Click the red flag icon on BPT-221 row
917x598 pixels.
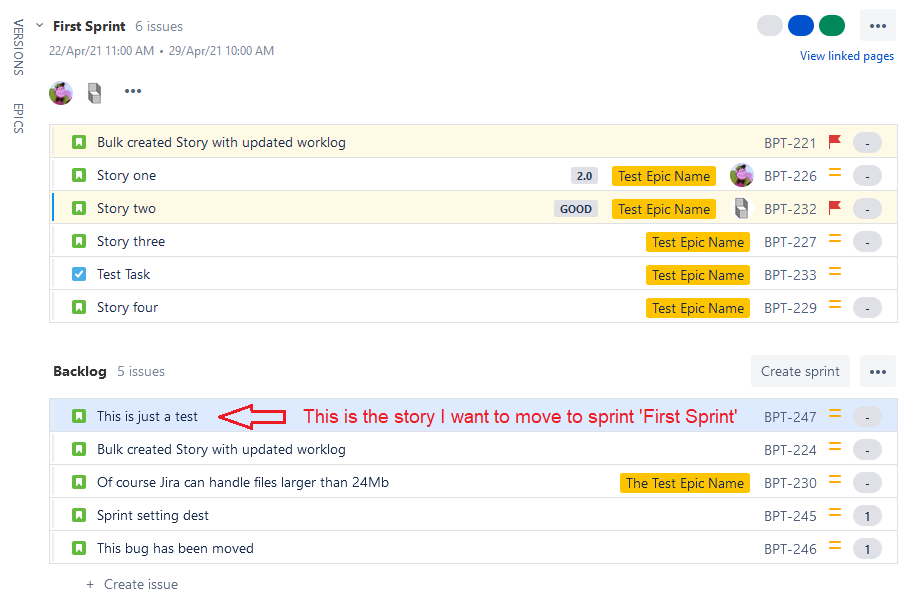coord(837,142)
